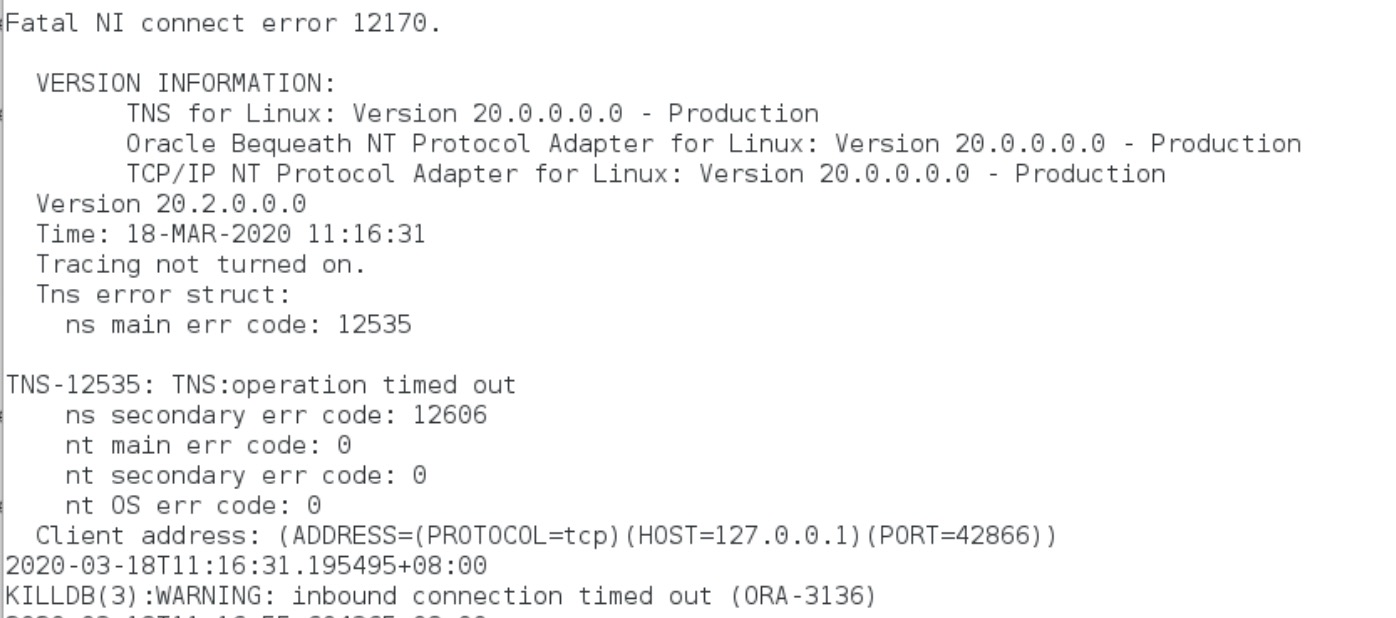
Task: Click 'ns secondary err code: 12606' line
Action: 276,415
